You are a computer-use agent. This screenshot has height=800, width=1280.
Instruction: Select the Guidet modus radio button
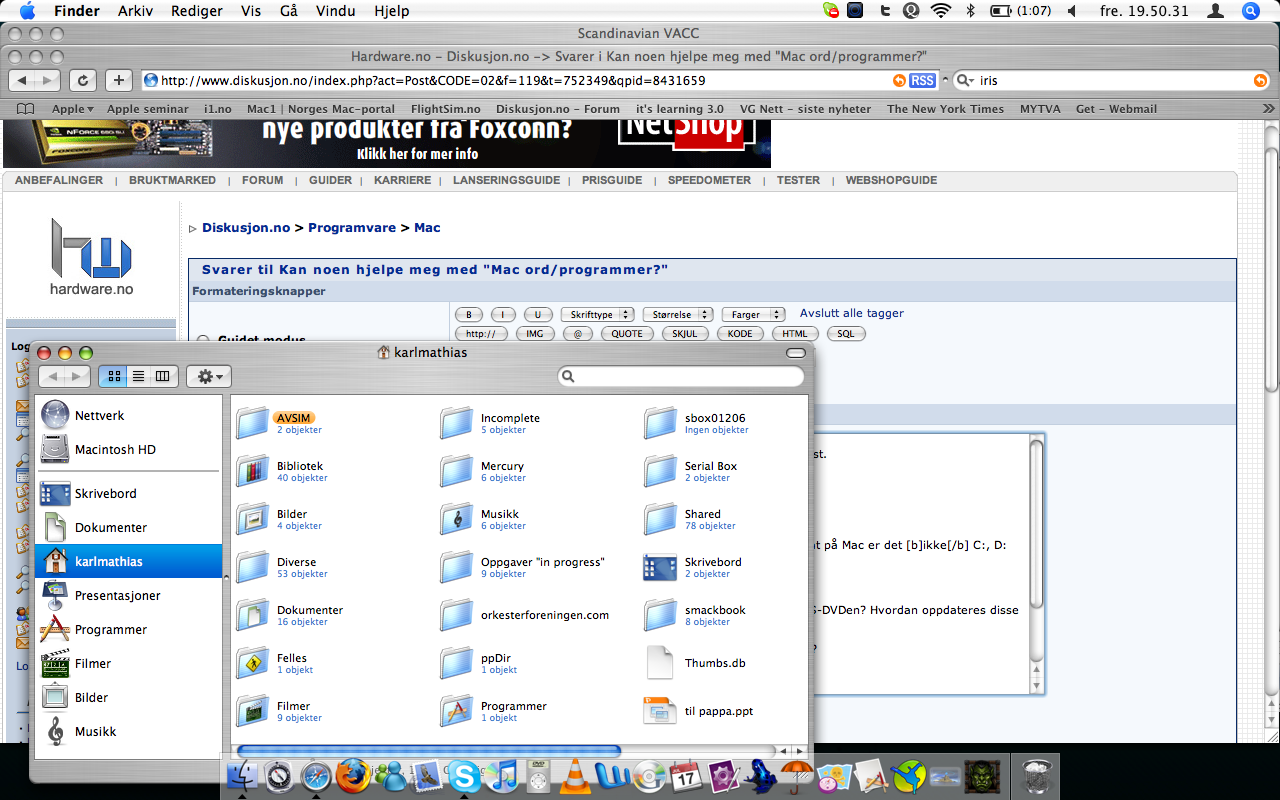coord(203,340)
